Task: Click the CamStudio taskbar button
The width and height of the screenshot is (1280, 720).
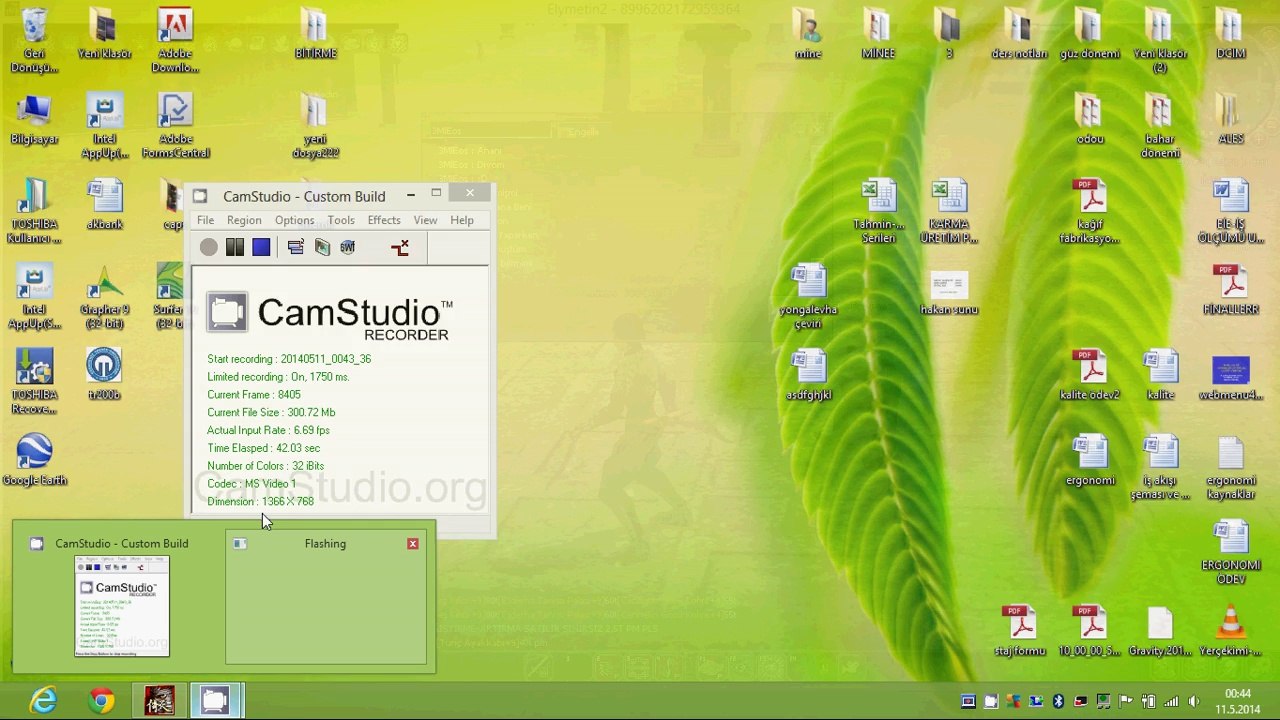Action: (x=215, y=701)
